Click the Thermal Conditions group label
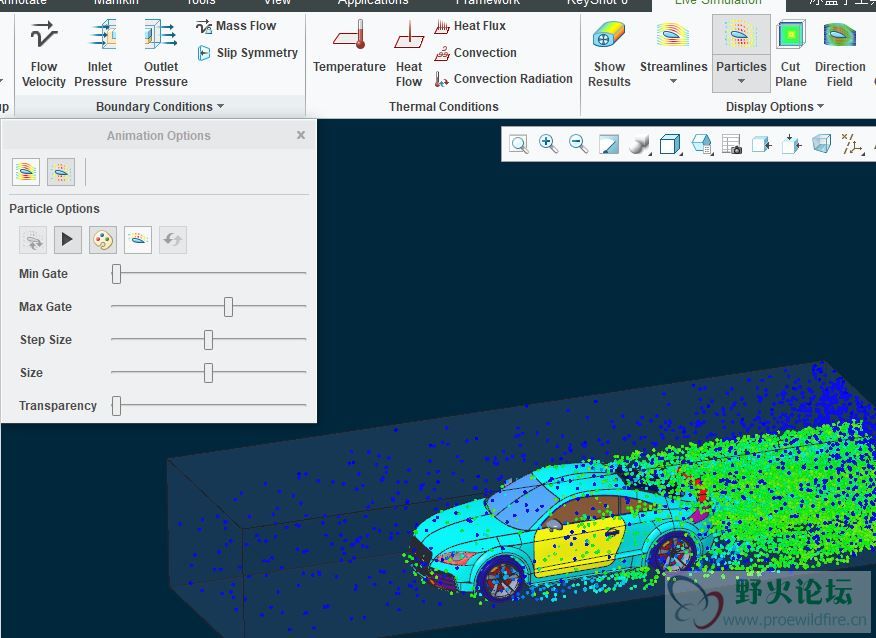The image size is (876, 638). (x=444, y=106)
